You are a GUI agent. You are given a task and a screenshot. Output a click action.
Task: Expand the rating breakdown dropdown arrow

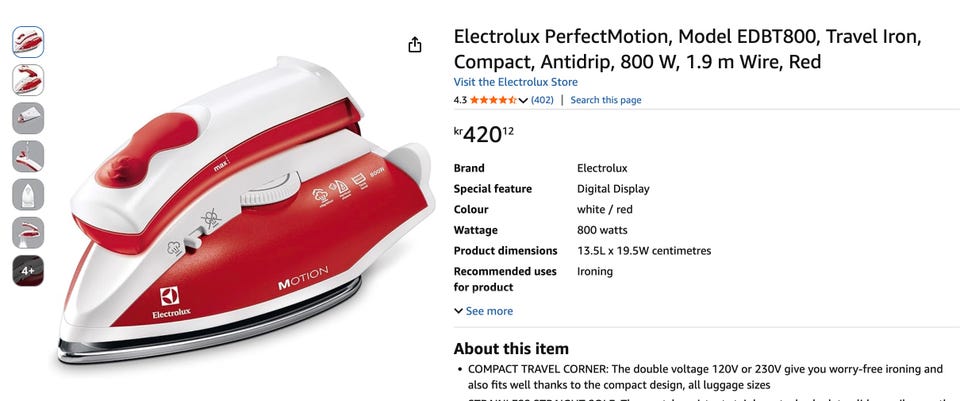[x=523, y=100]
